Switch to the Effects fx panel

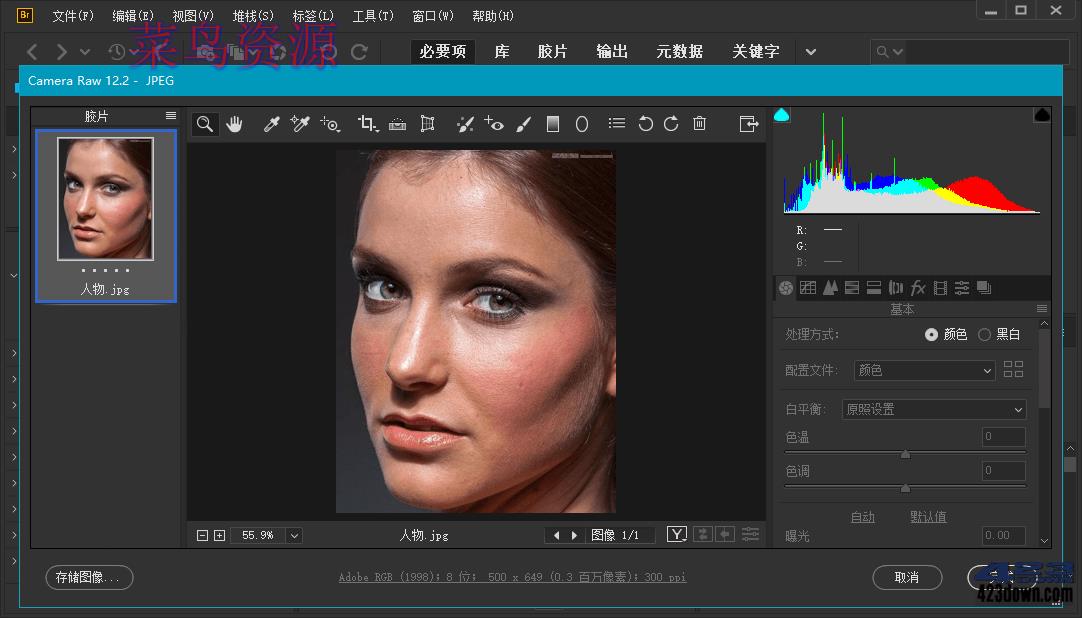917,288
